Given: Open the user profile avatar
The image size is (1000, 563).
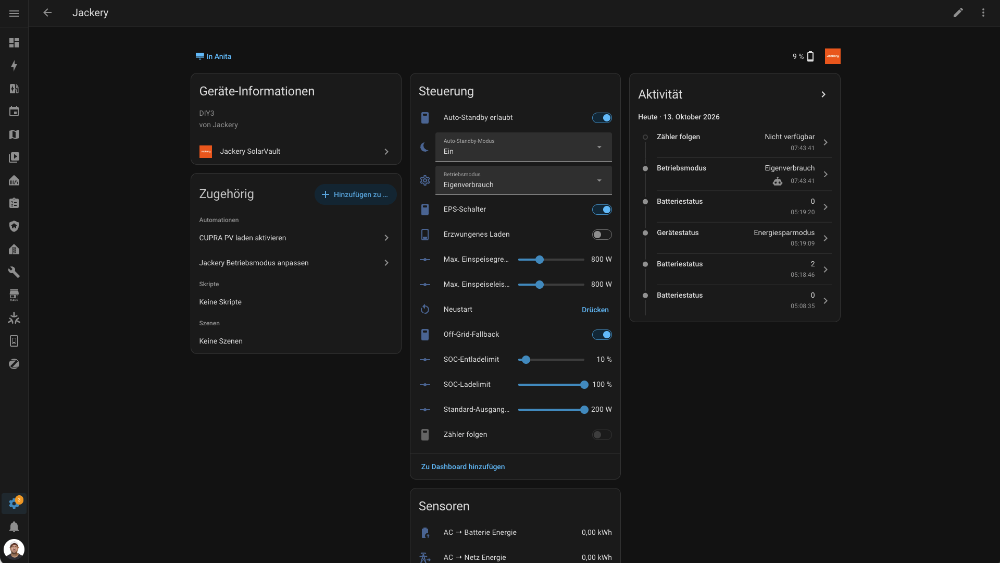Looking at the screenshot, I should pos(14,549).
